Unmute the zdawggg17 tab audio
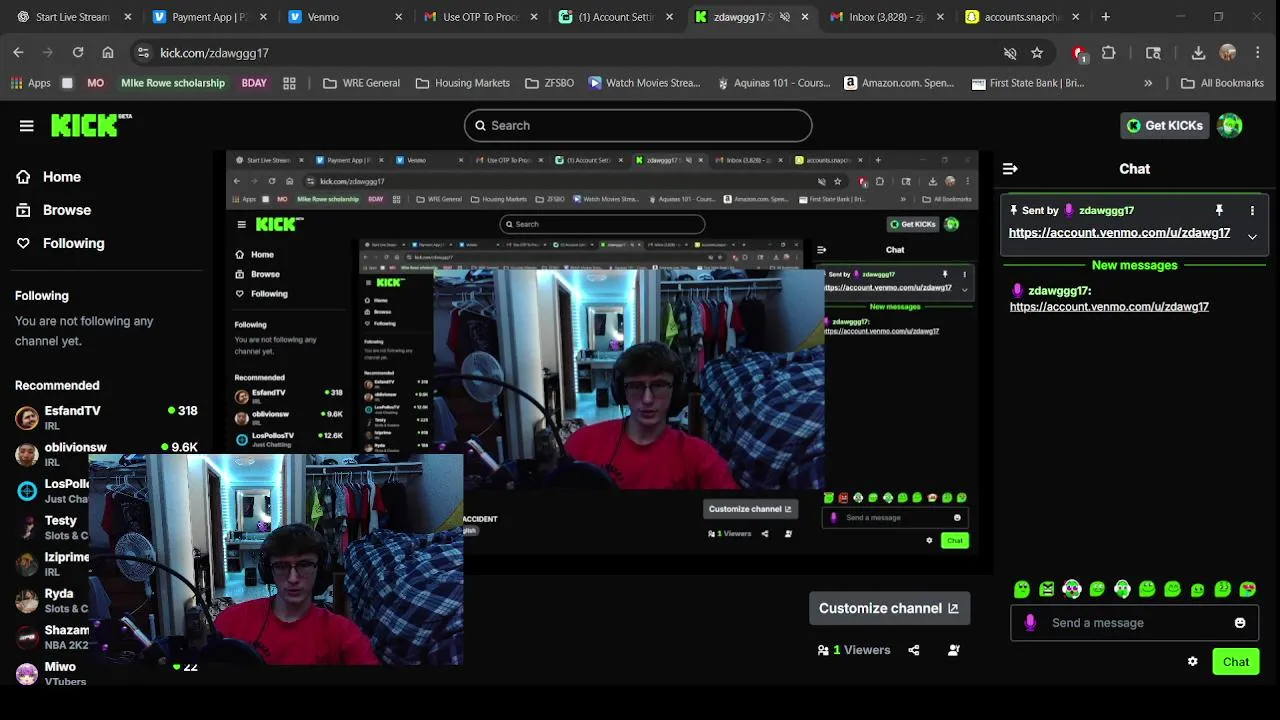Screen dimensions: 1280x720 (x=785, y=17)
